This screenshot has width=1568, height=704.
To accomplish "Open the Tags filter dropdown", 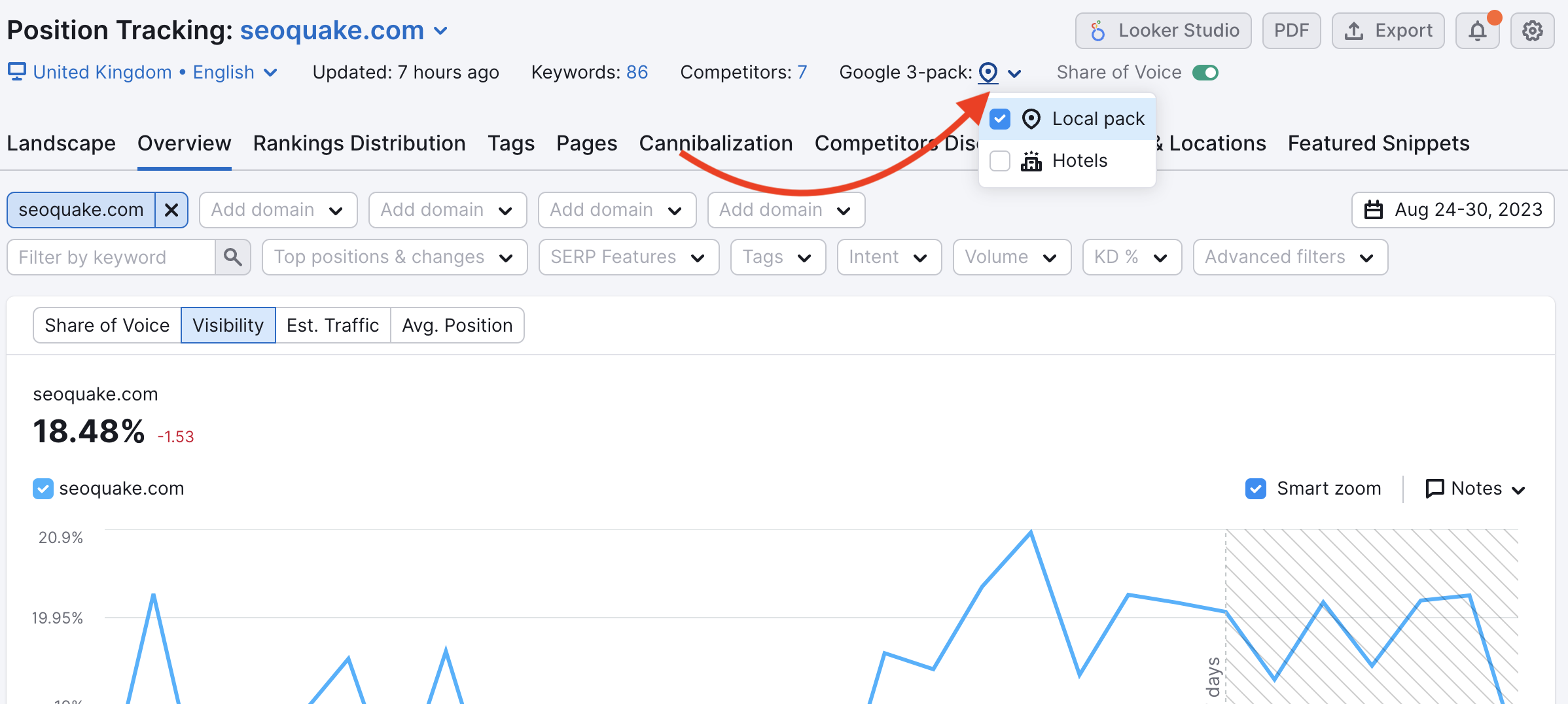I will [x=778, y=257].
